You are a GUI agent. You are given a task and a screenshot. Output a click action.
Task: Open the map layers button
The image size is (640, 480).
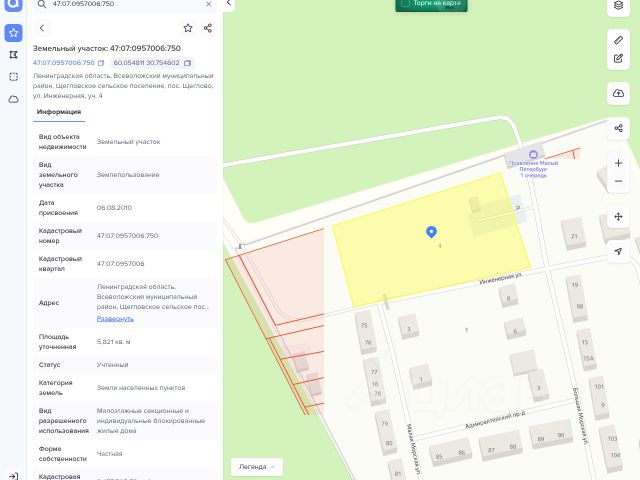(618, 5)
